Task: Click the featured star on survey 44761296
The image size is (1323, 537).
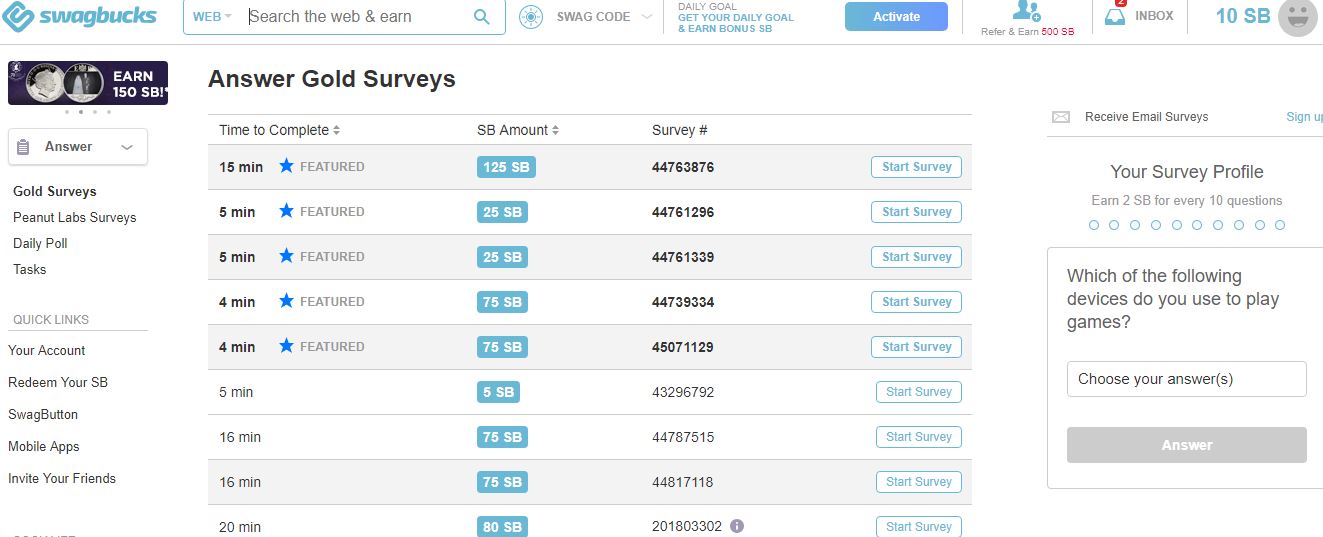Action: point(286,211)
